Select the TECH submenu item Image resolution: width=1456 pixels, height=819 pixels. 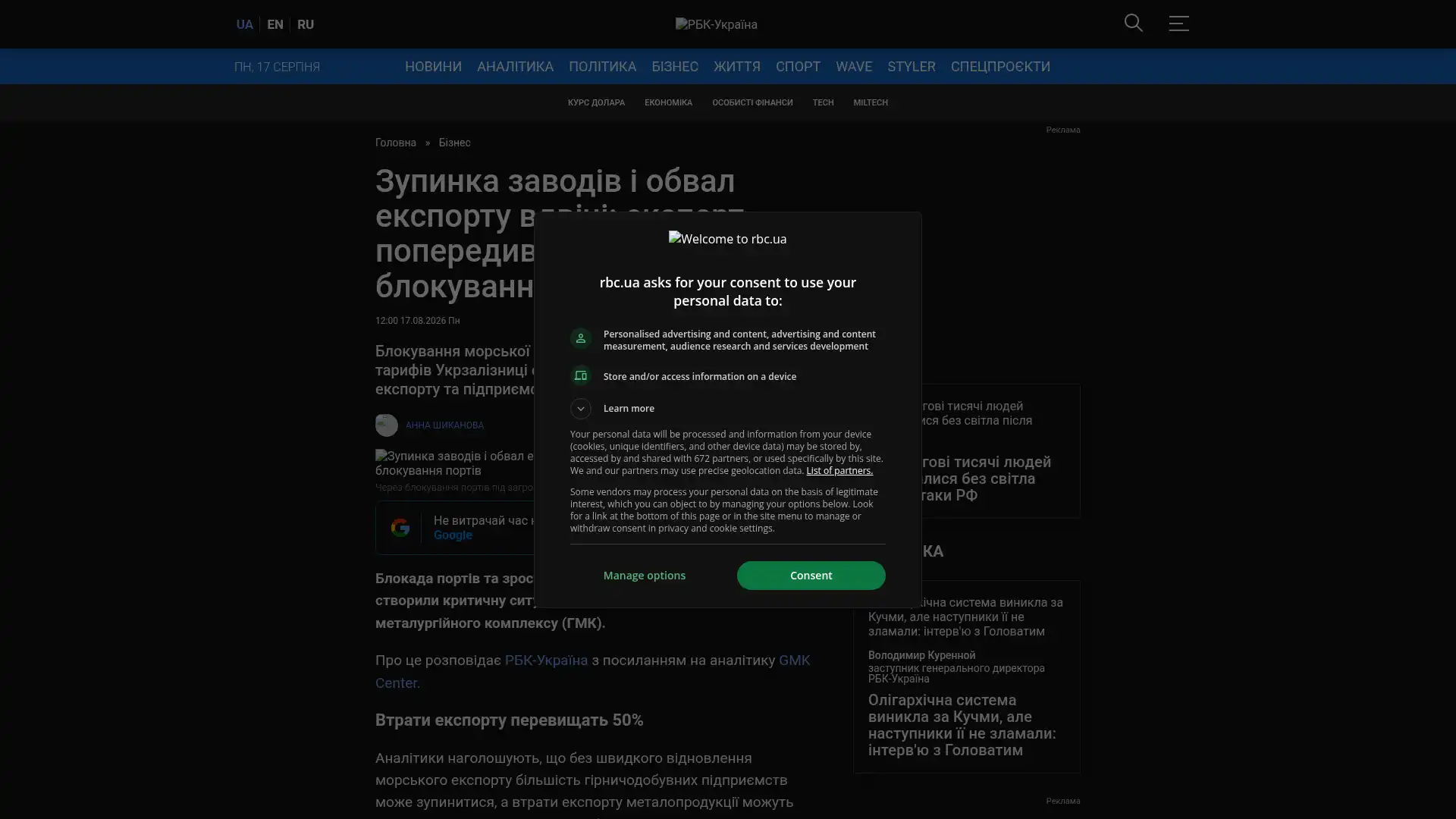[823, 103]
